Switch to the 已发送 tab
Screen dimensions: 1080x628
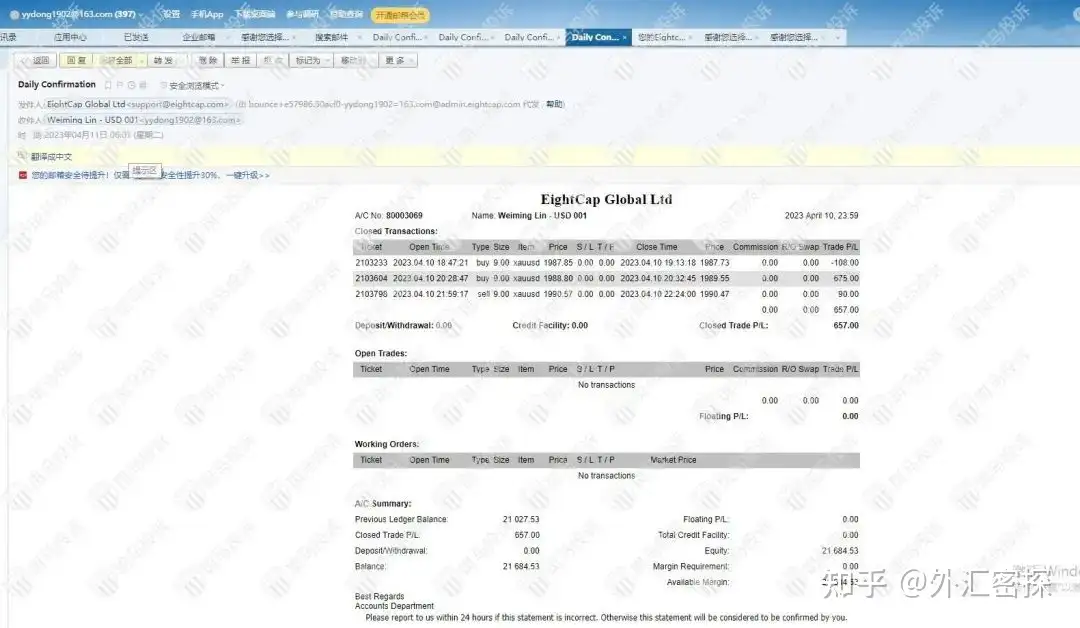(x=136, y=37)
